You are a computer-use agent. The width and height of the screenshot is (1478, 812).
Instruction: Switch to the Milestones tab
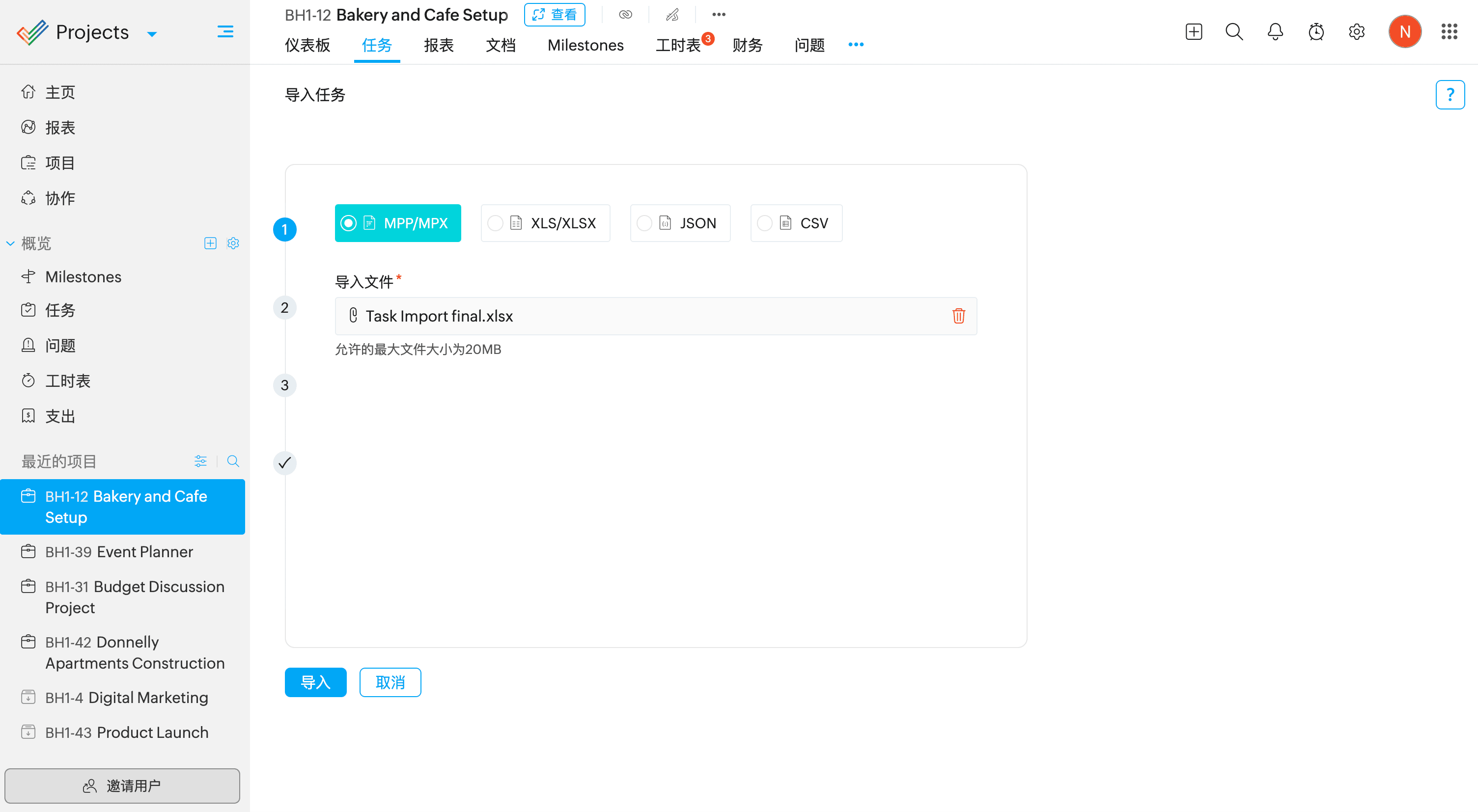(585, 45)
